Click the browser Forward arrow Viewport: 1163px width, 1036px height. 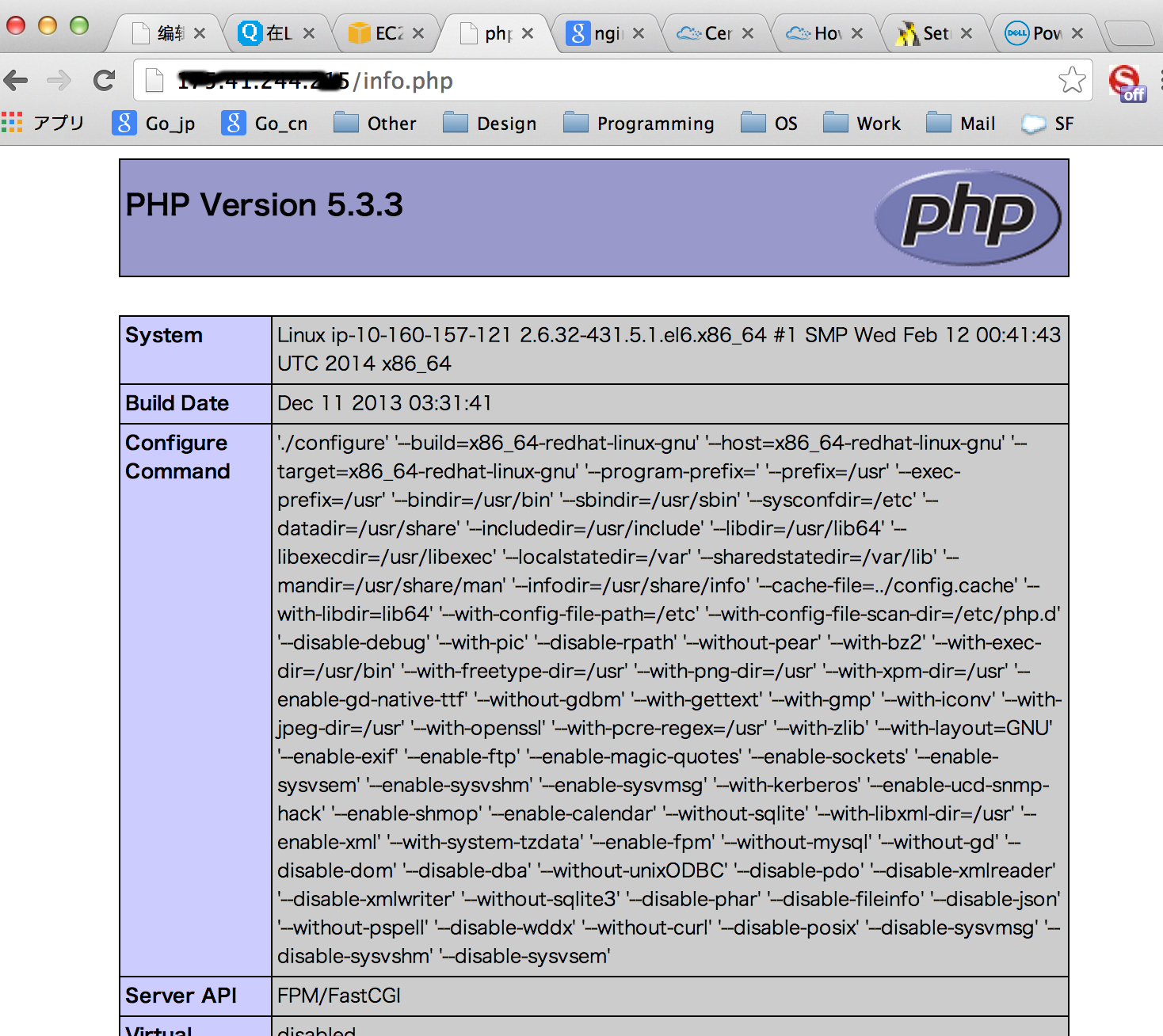[x=59, y=80]
